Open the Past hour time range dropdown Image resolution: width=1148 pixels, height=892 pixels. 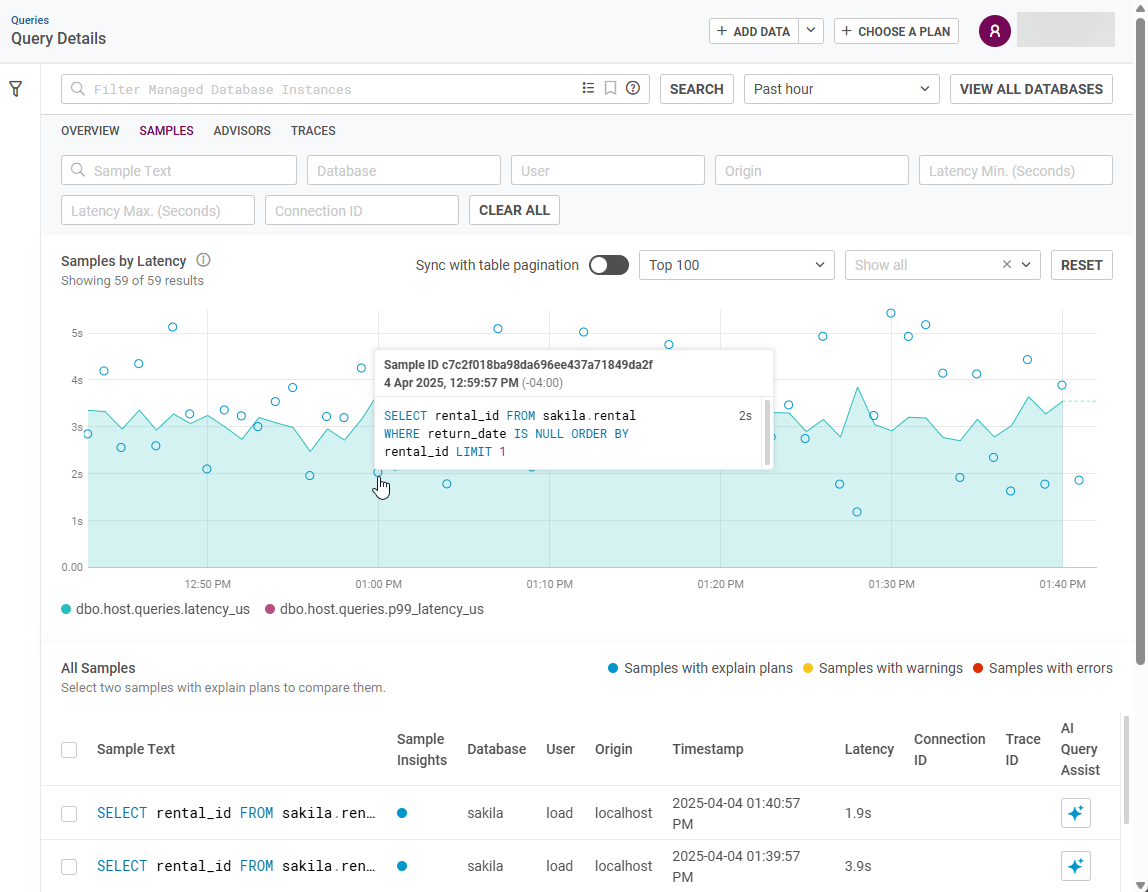(841, 89)
